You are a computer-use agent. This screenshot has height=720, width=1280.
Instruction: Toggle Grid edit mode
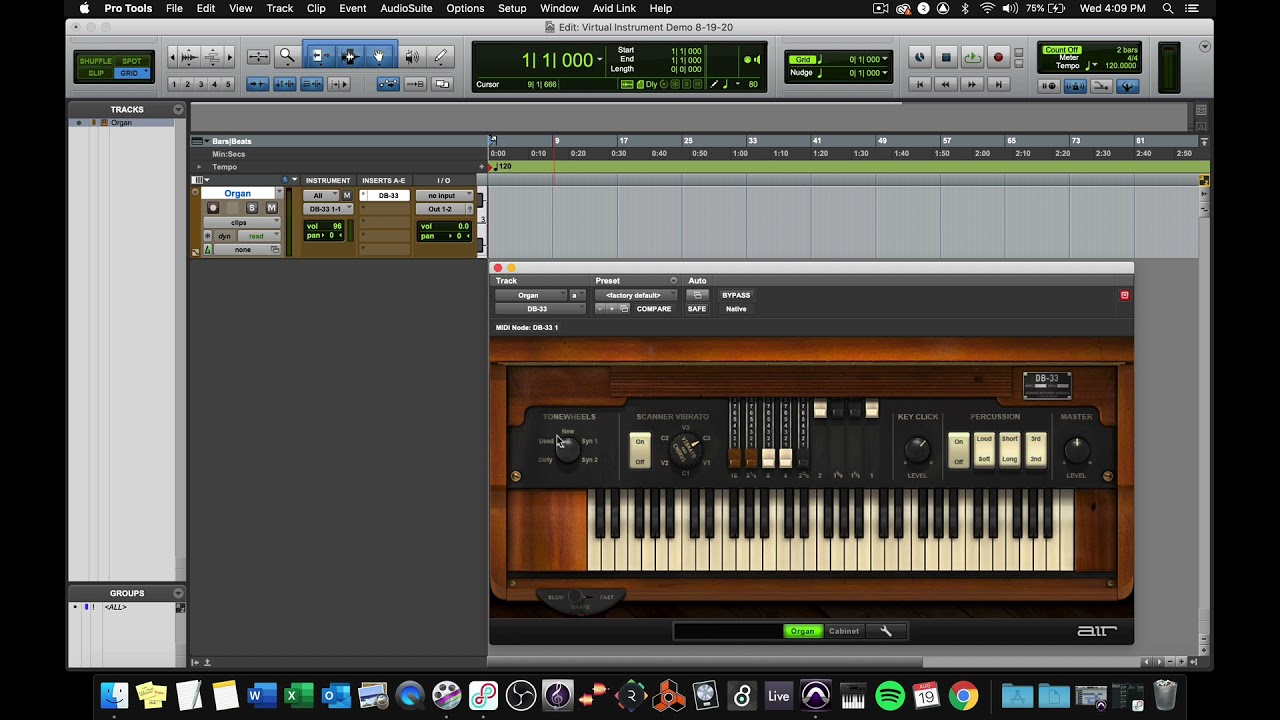(131, 73)
